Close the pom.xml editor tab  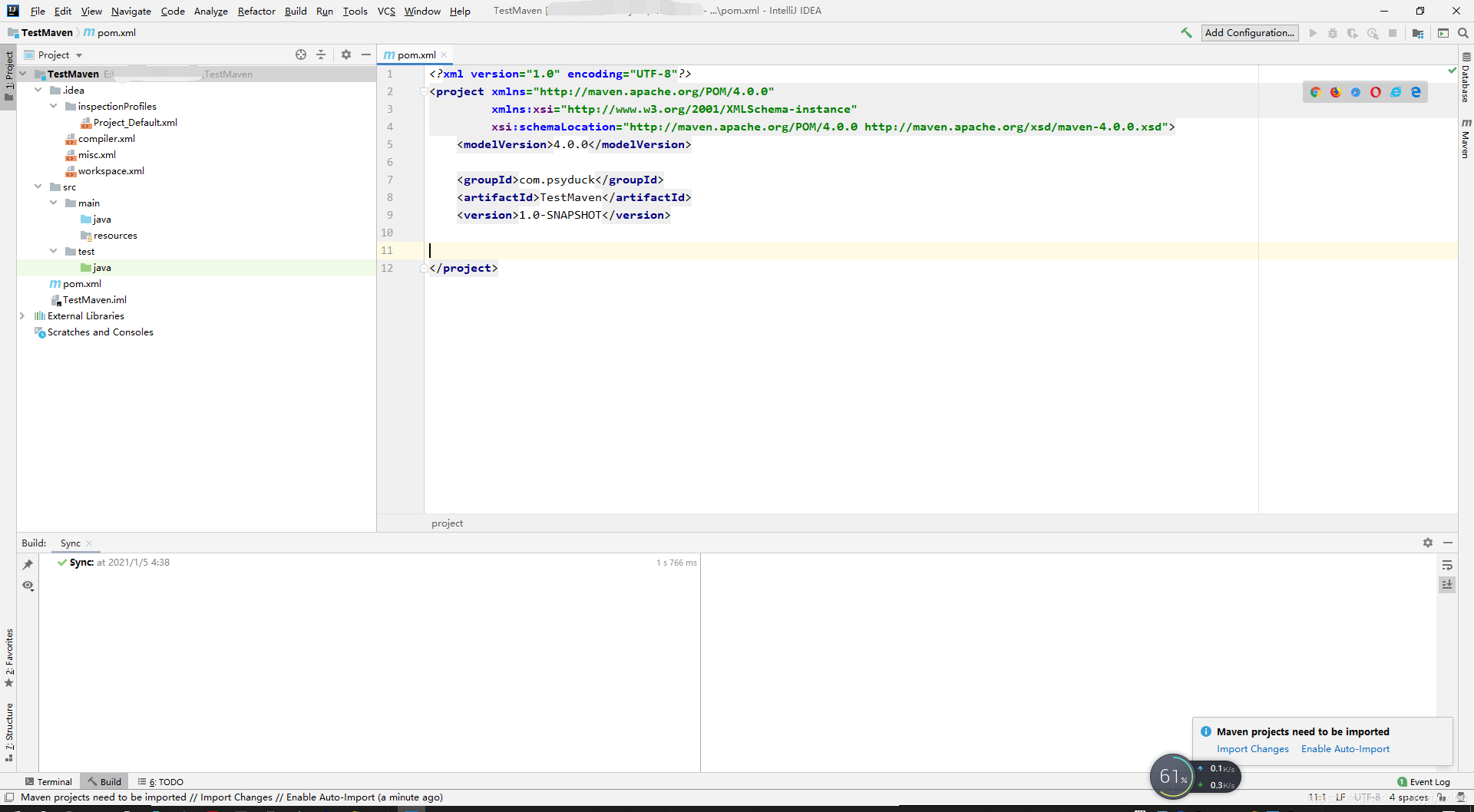(444, 54)
